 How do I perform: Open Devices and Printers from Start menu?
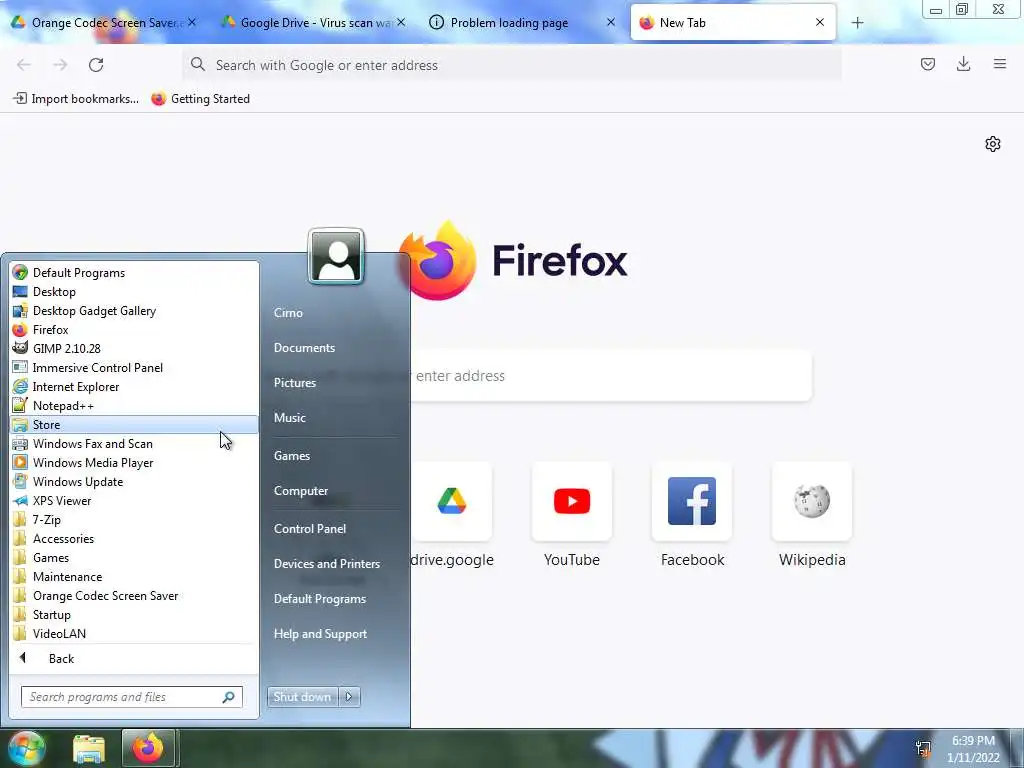coord(327,564)
